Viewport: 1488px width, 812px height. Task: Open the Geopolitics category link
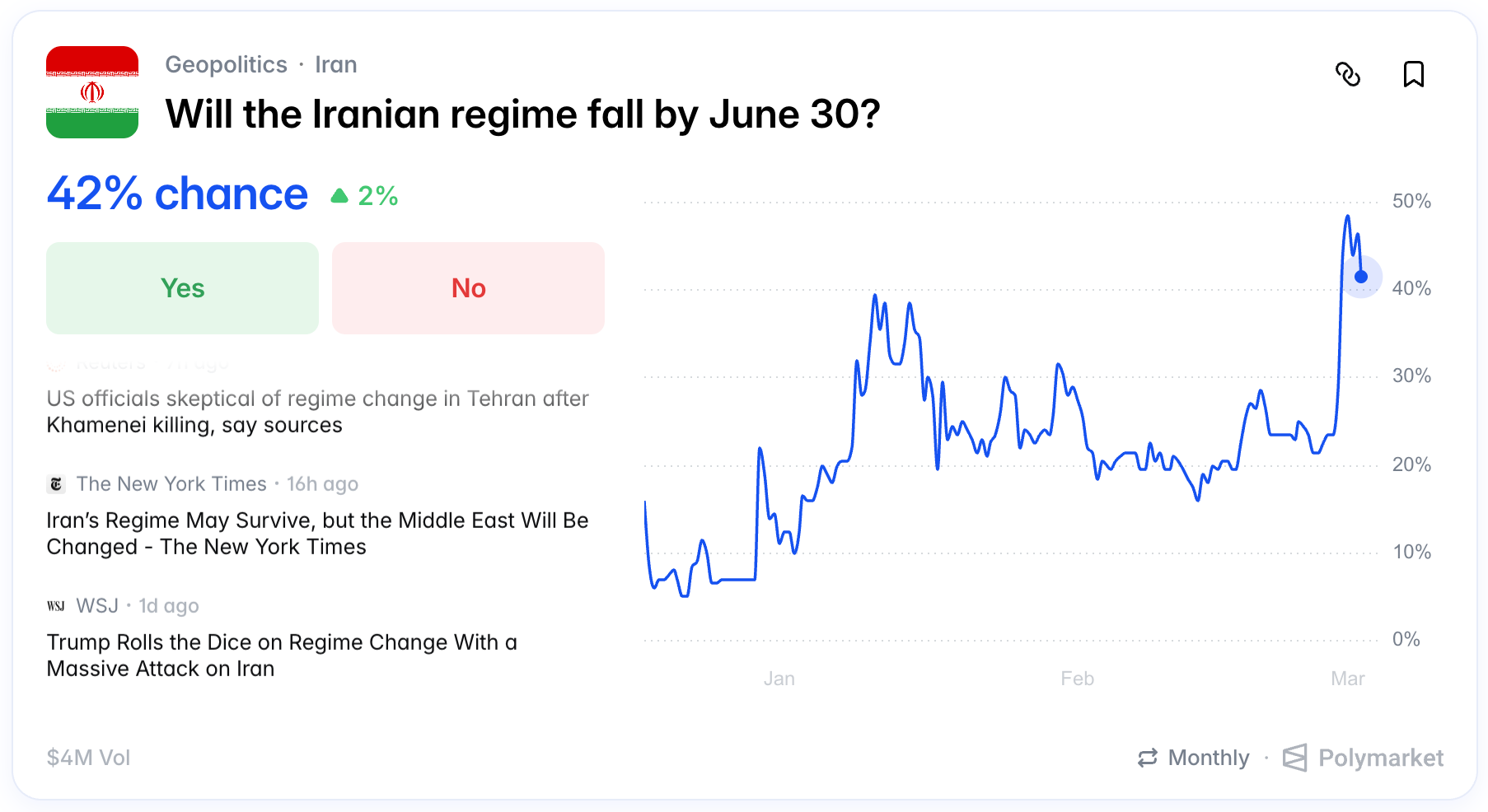226,64
